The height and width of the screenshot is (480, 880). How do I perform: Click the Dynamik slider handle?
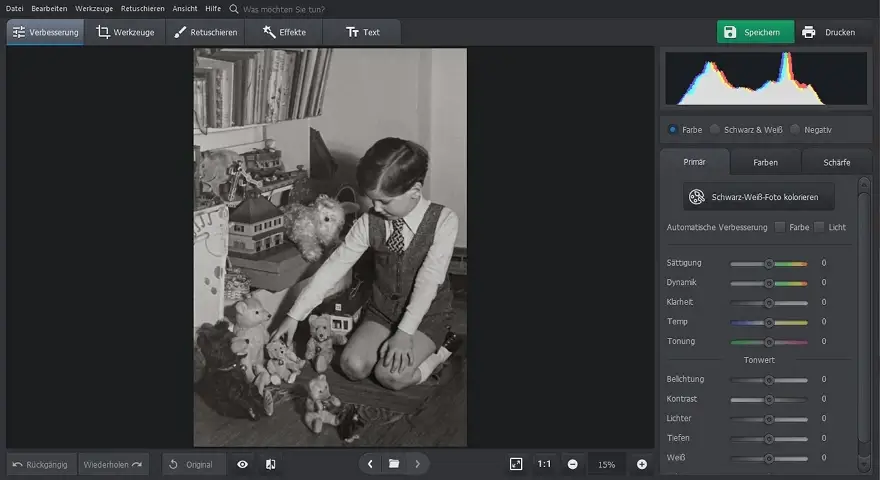769,283
